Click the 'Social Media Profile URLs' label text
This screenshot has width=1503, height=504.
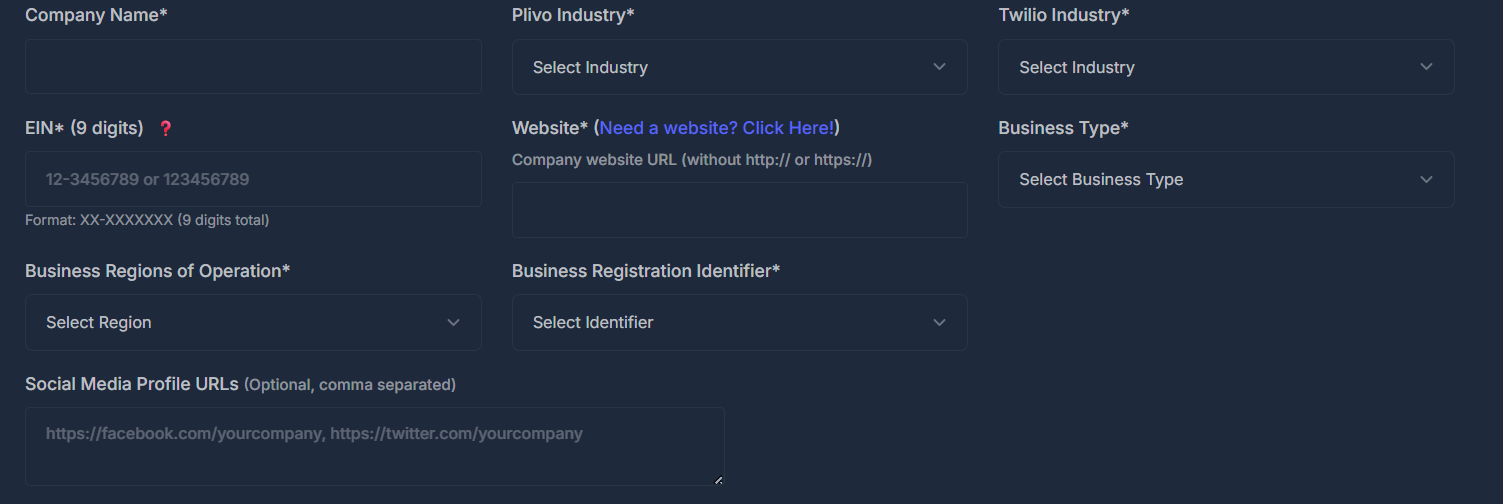pyautogui.click(x=132, y=384)
